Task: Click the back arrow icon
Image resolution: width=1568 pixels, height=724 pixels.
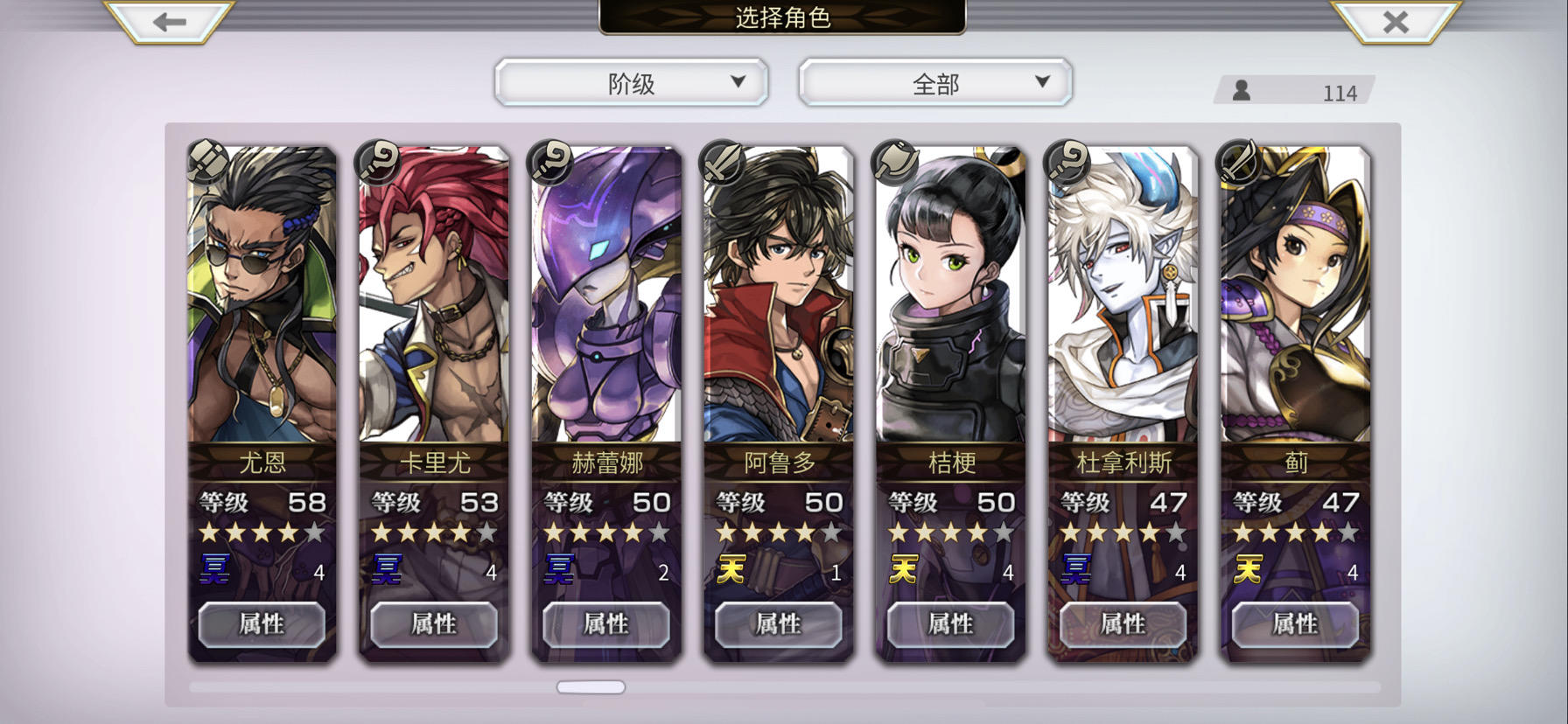Action: click(170, 22)
